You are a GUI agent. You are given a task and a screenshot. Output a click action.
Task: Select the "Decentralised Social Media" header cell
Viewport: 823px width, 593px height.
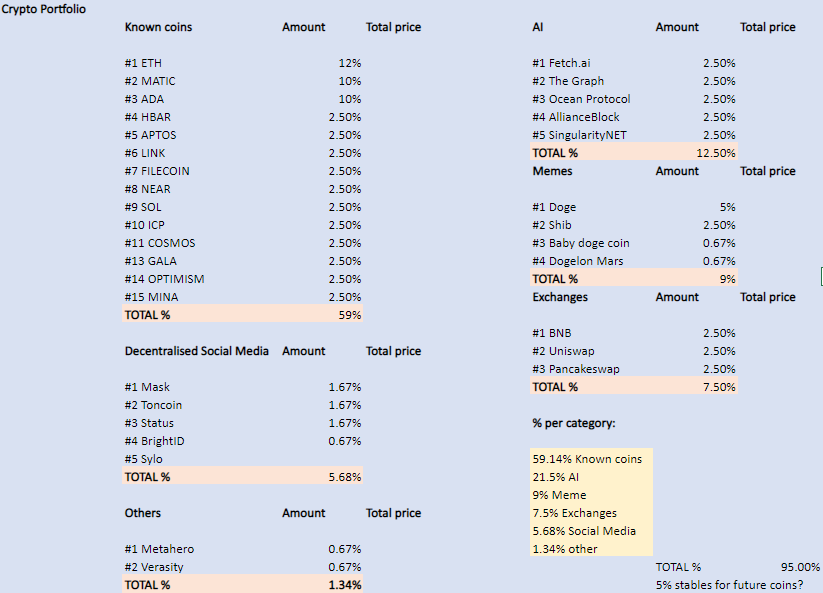click(x=196, y=351)
